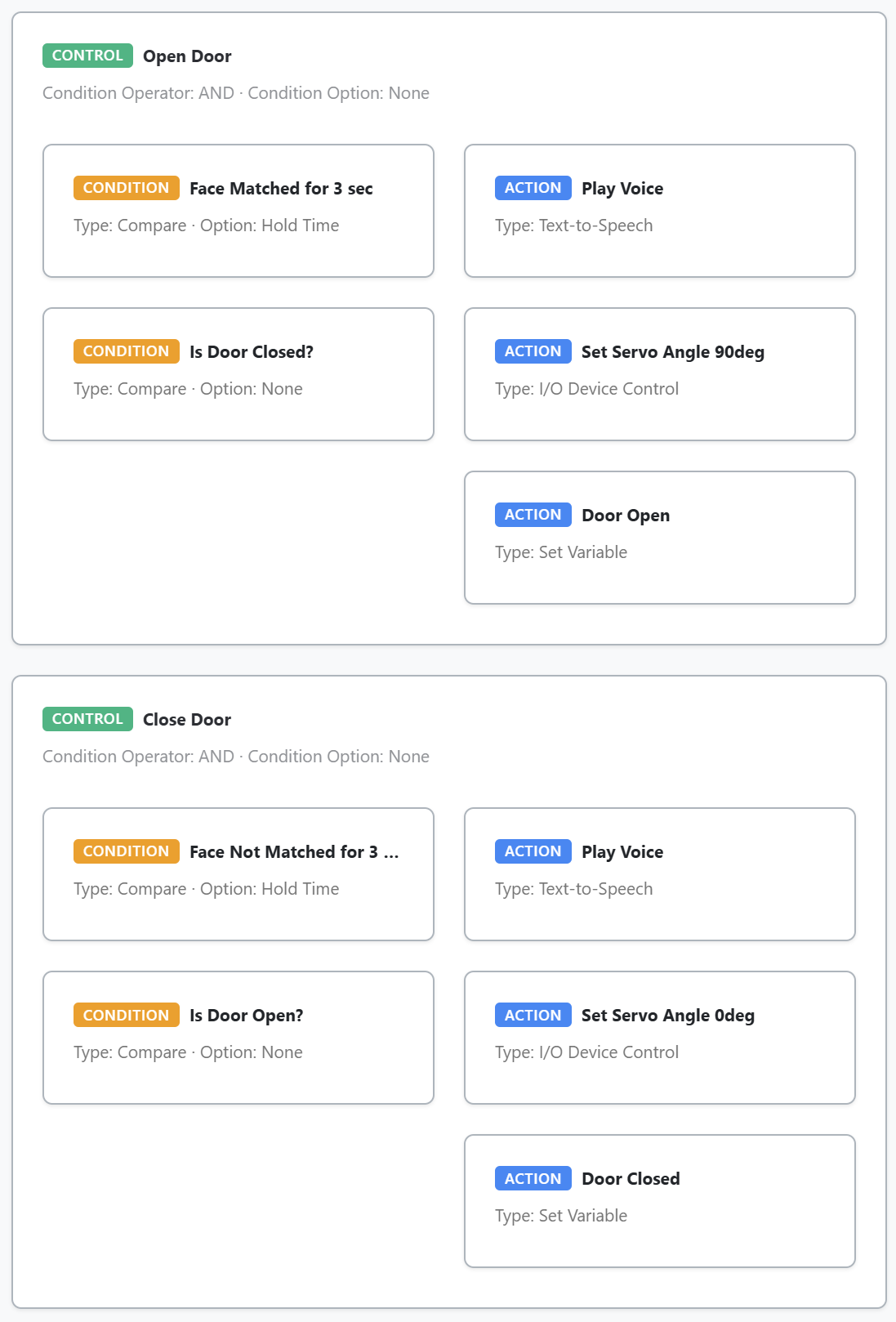Open the "Is Door Open?" condition
This screenshot has width=896, height=1322.
[246, 1016]
